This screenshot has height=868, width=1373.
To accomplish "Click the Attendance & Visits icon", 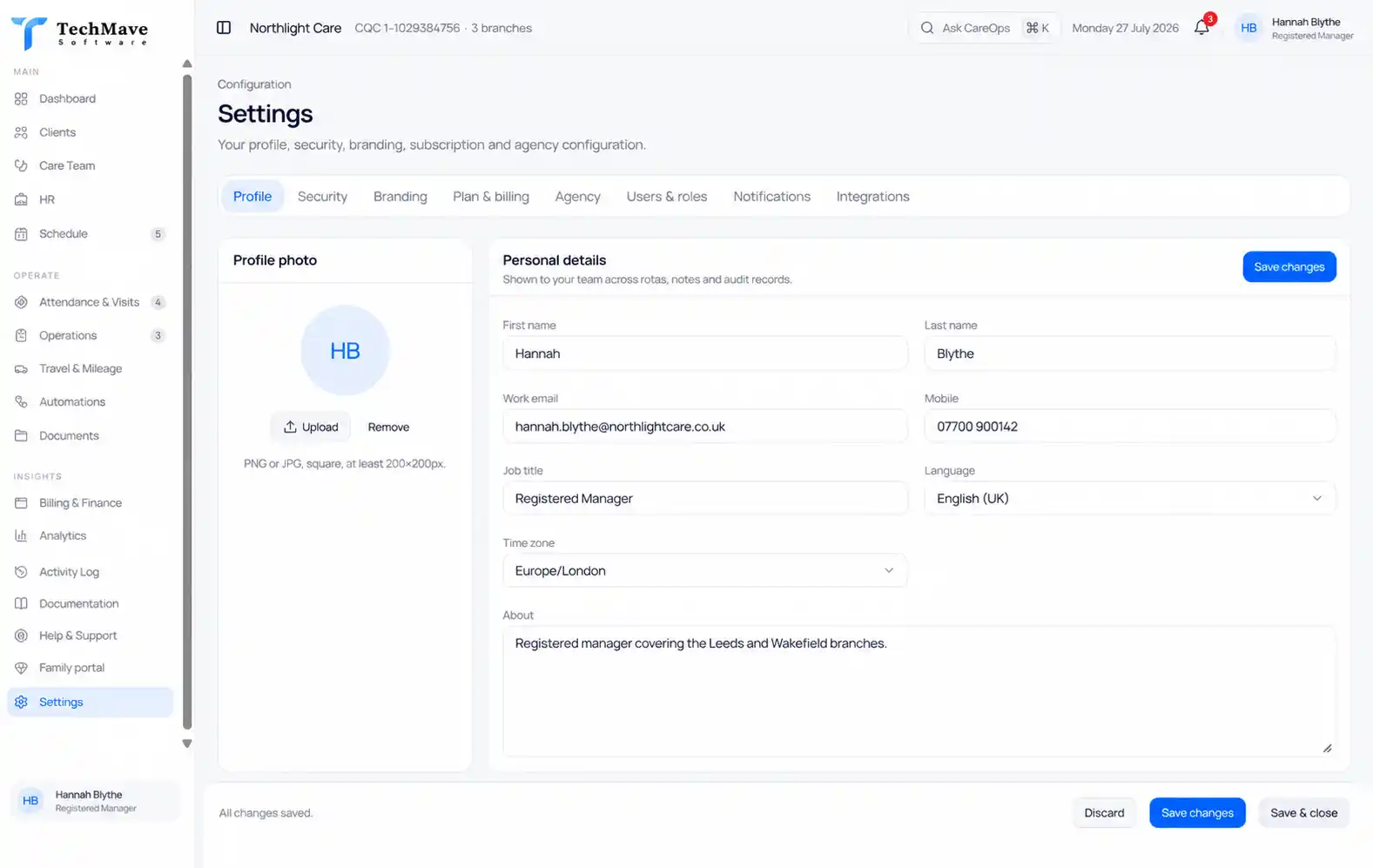I will (21, 302).
